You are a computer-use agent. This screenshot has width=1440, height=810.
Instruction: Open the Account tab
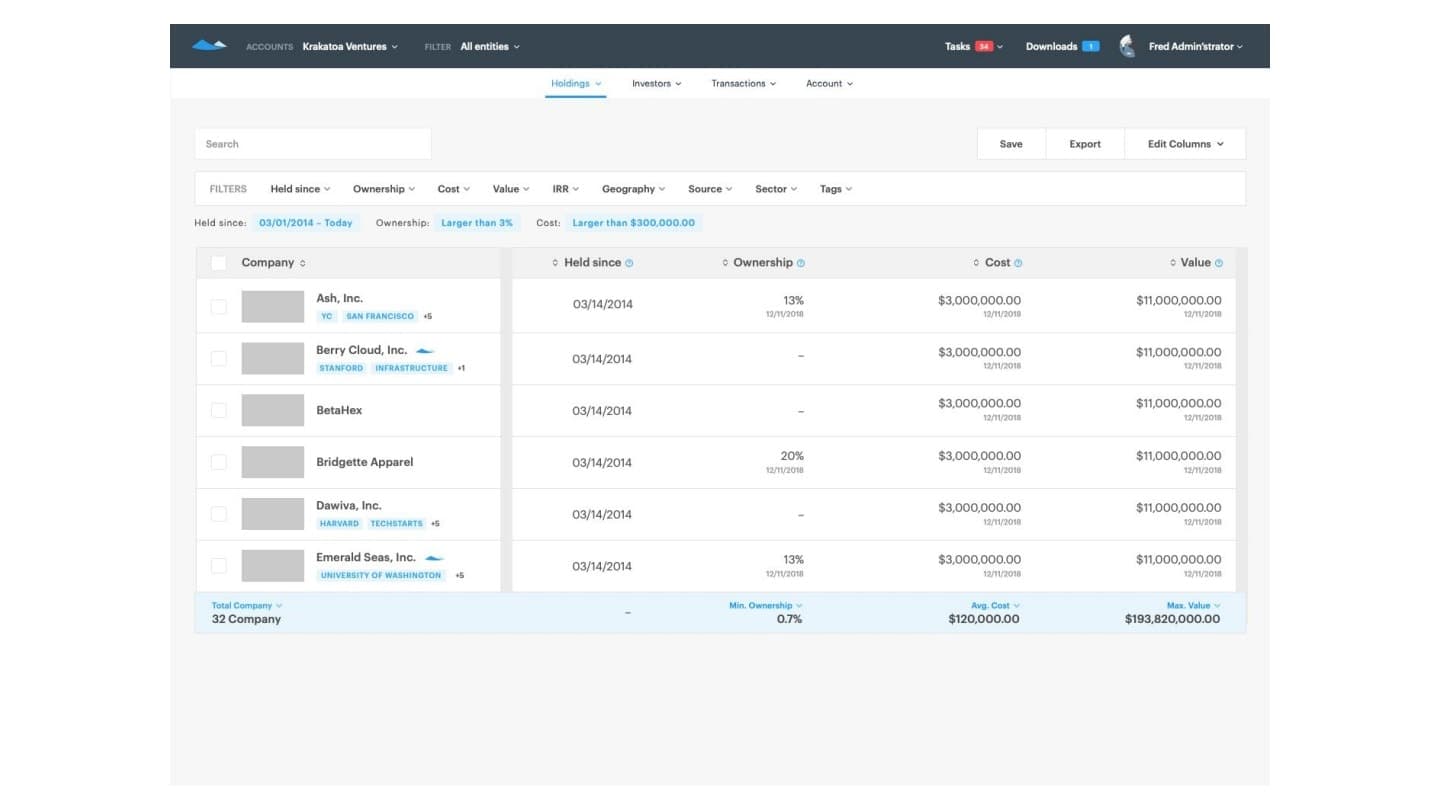click(x=829, y=83)
